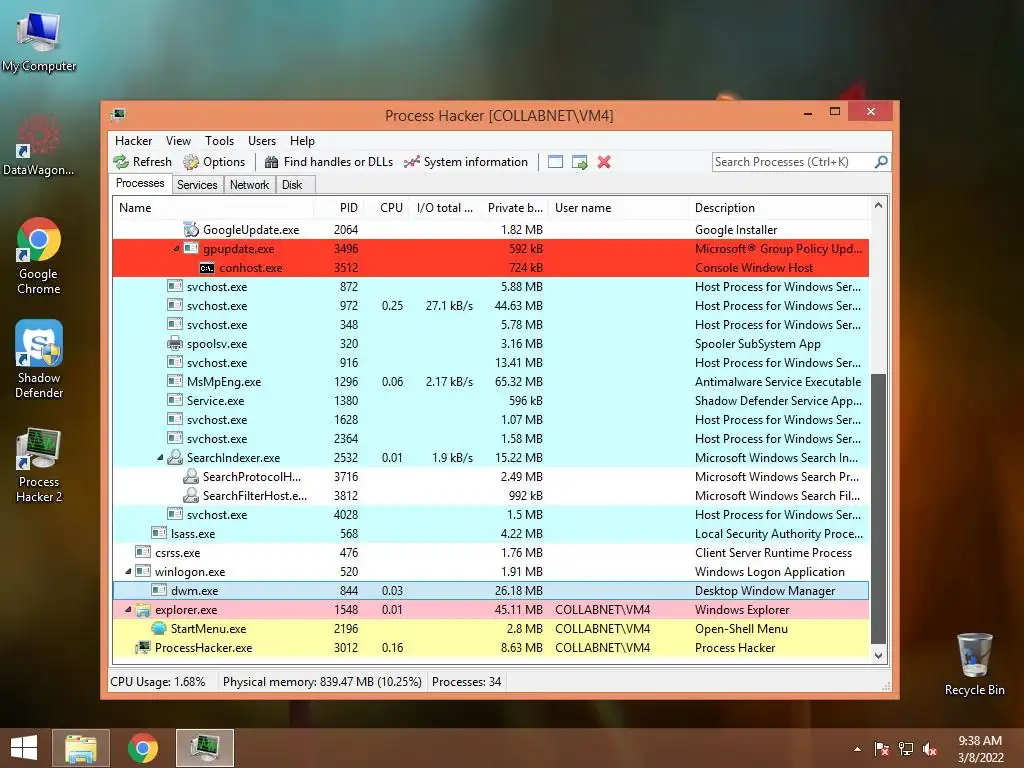
Task: Click the search magnifier icon
Action: click(x=881, y=161)
